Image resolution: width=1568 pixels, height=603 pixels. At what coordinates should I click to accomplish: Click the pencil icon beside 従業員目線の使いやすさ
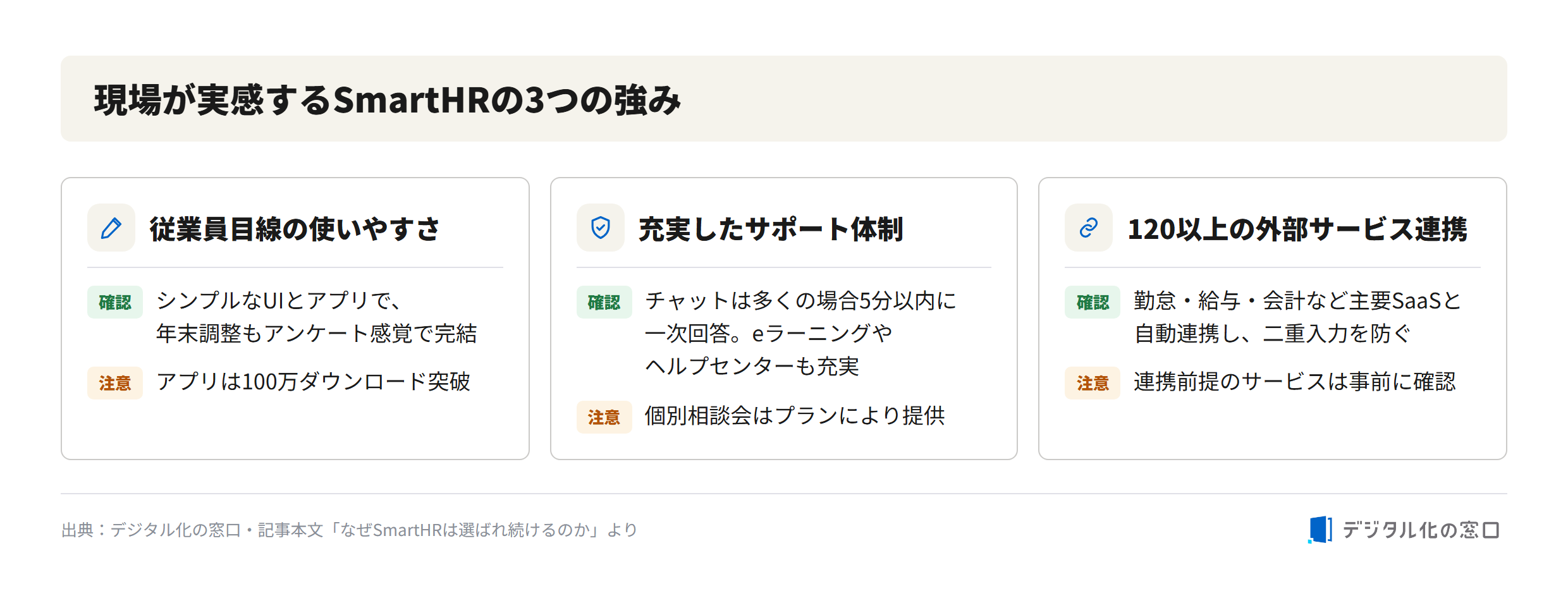click(111, 228)
